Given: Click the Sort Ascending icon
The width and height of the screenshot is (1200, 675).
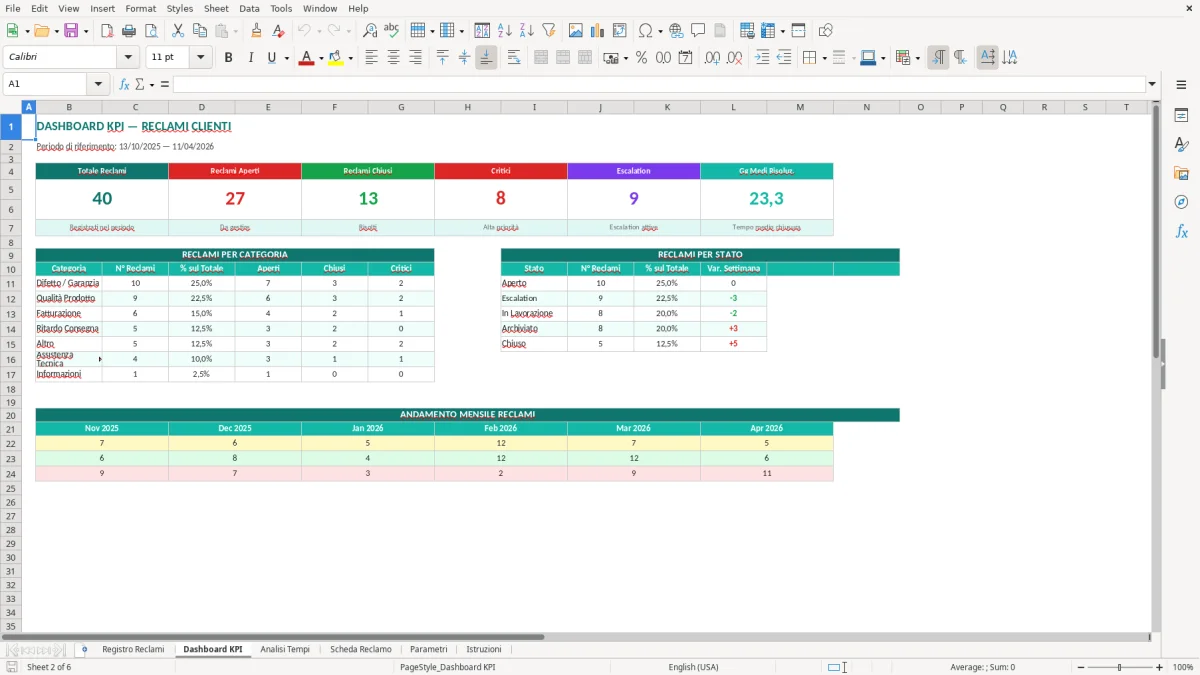Looking at the screenshot, I should [505, 31].
